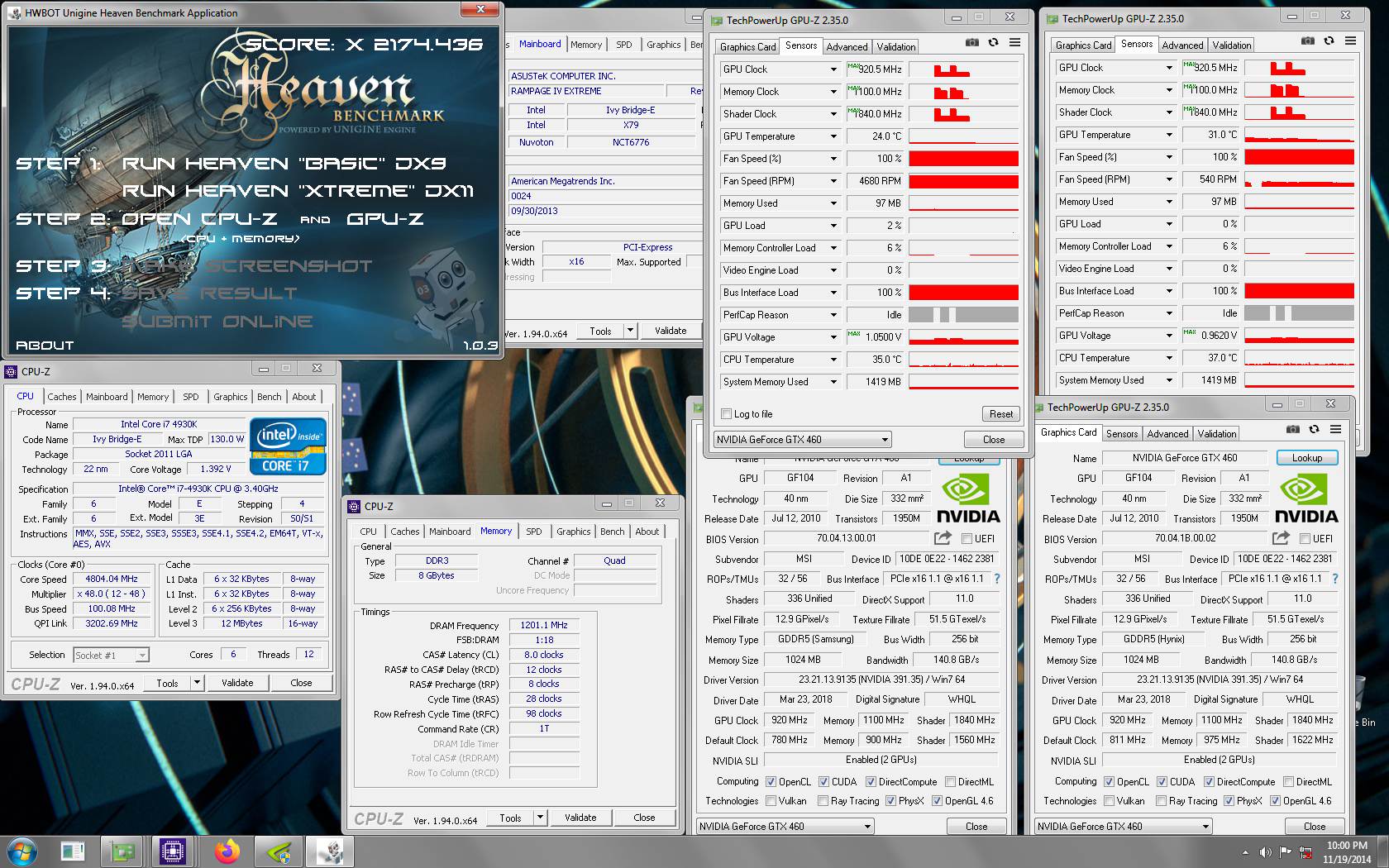Click NVIDIA logo in GPU-Z window with Hynix memory
1389x868 pixels.
pyautogui.click(x=1306, y=499)
